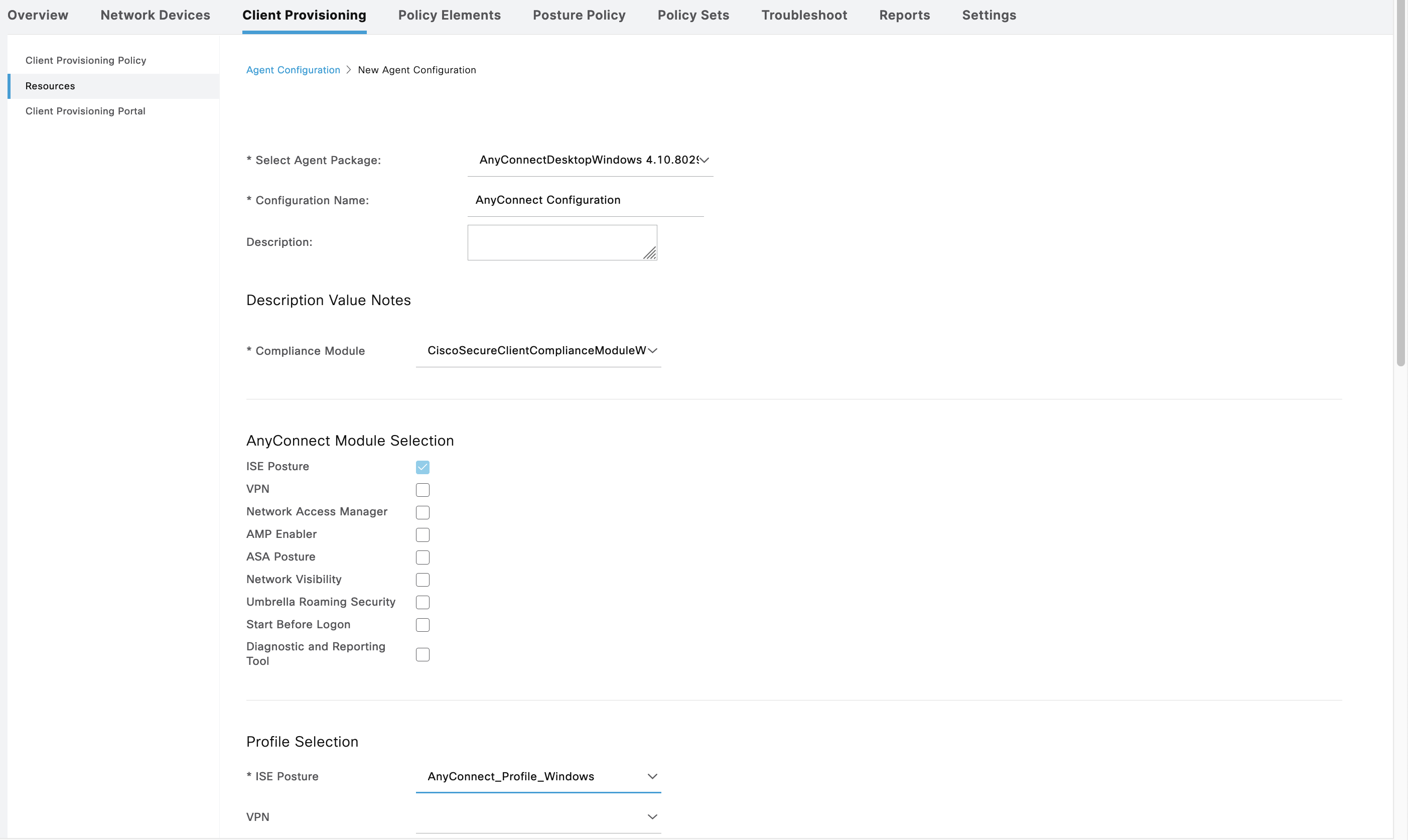Enable the AMP Enabler checkbox
1408x840 pixels.
[x=422, y=535]
